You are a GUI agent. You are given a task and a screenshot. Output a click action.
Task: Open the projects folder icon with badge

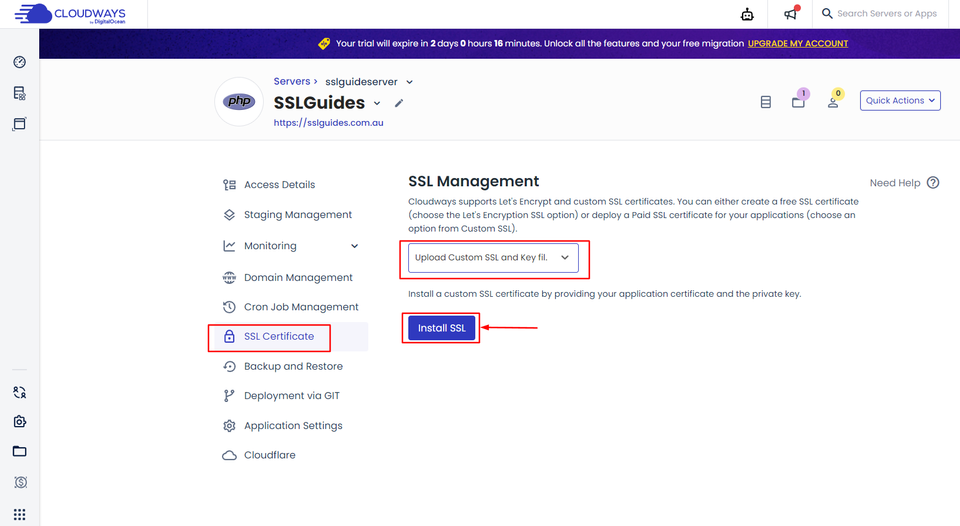click(798, 101)
